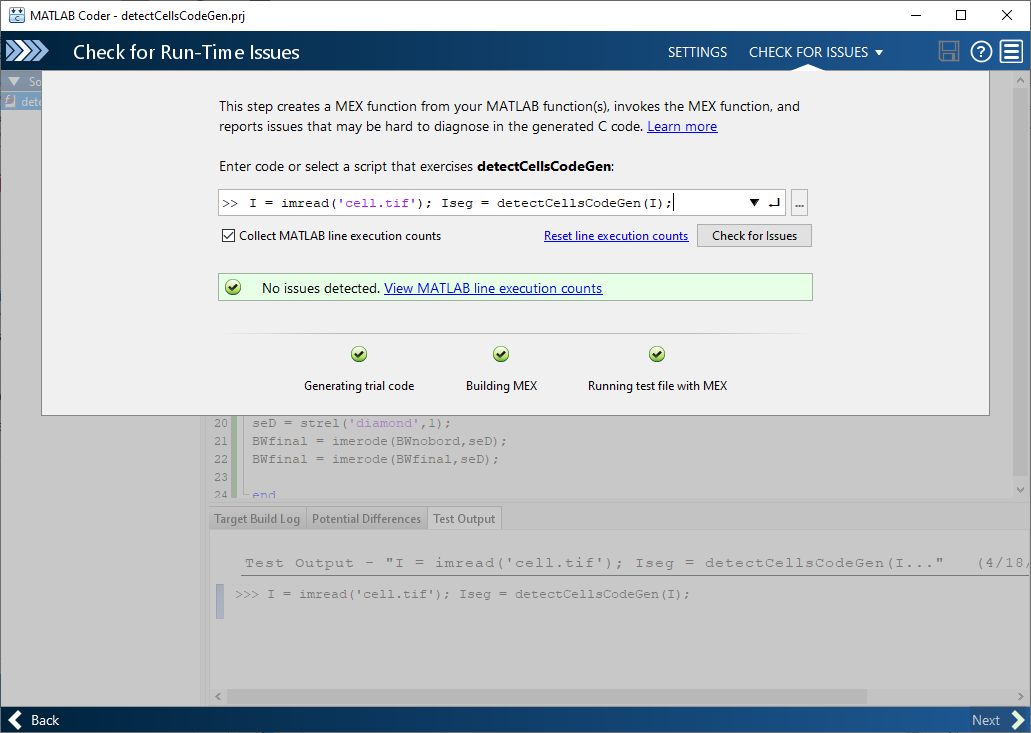
Task: Click the Building MEX checkmark icon
Action: click(501, 354)
